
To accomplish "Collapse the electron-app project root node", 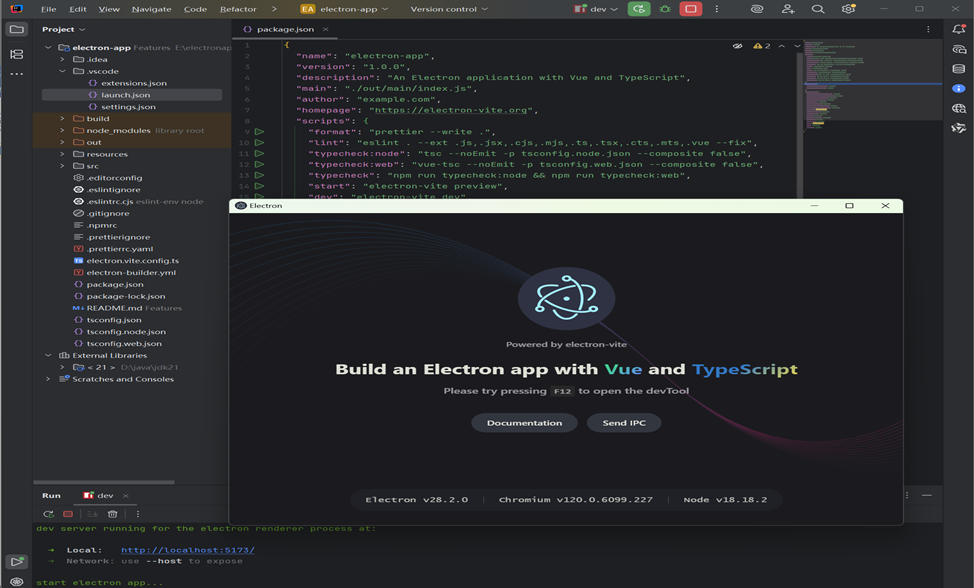I will [48, 48].
